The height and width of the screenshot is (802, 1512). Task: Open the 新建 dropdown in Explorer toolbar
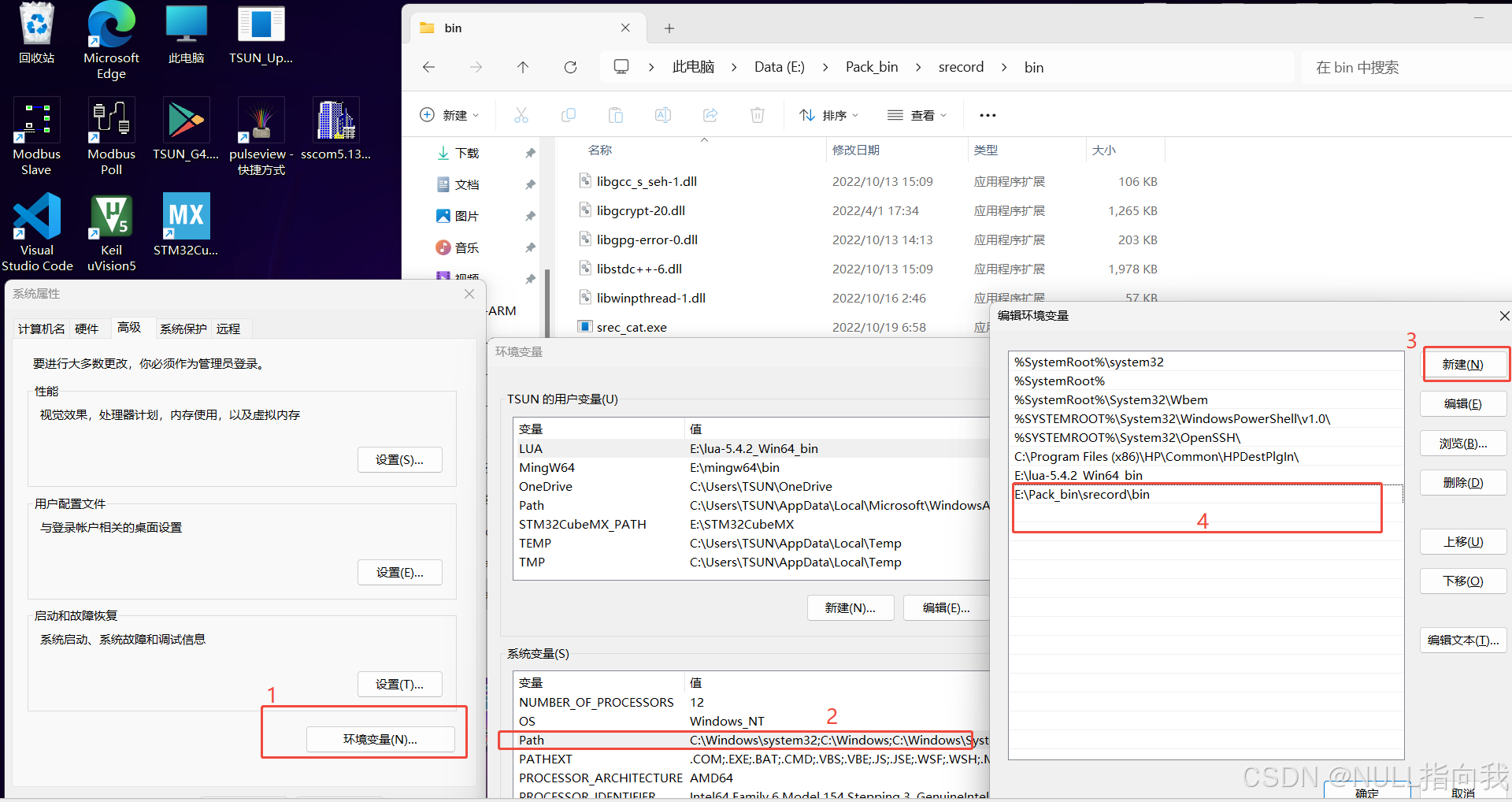click(x=449, y=115)
